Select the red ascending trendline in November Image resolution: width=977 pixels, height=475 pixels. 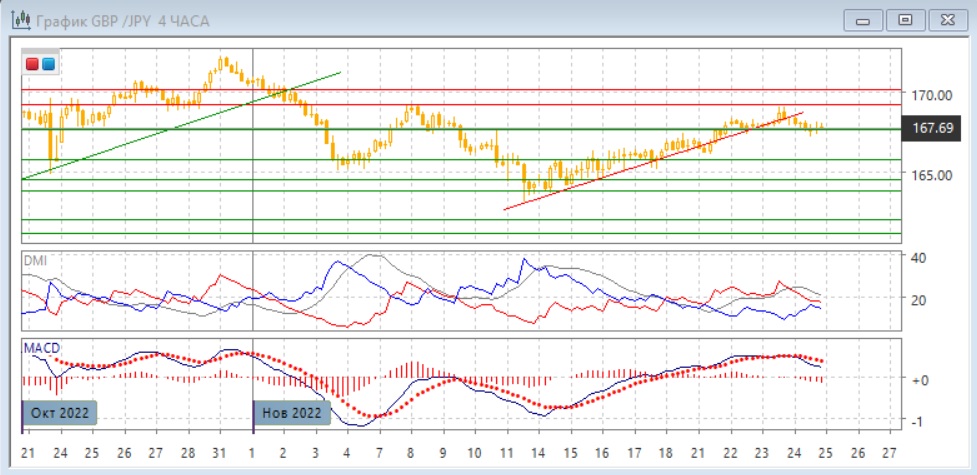tap(650, 162)
